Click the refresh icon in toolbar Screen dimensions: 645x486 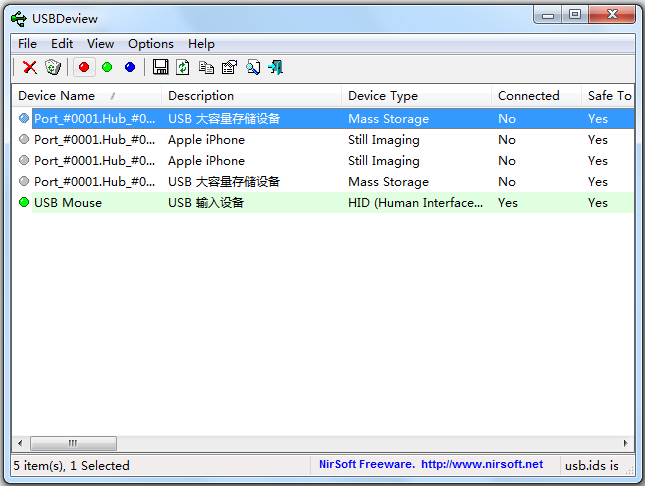coord(183,67)
